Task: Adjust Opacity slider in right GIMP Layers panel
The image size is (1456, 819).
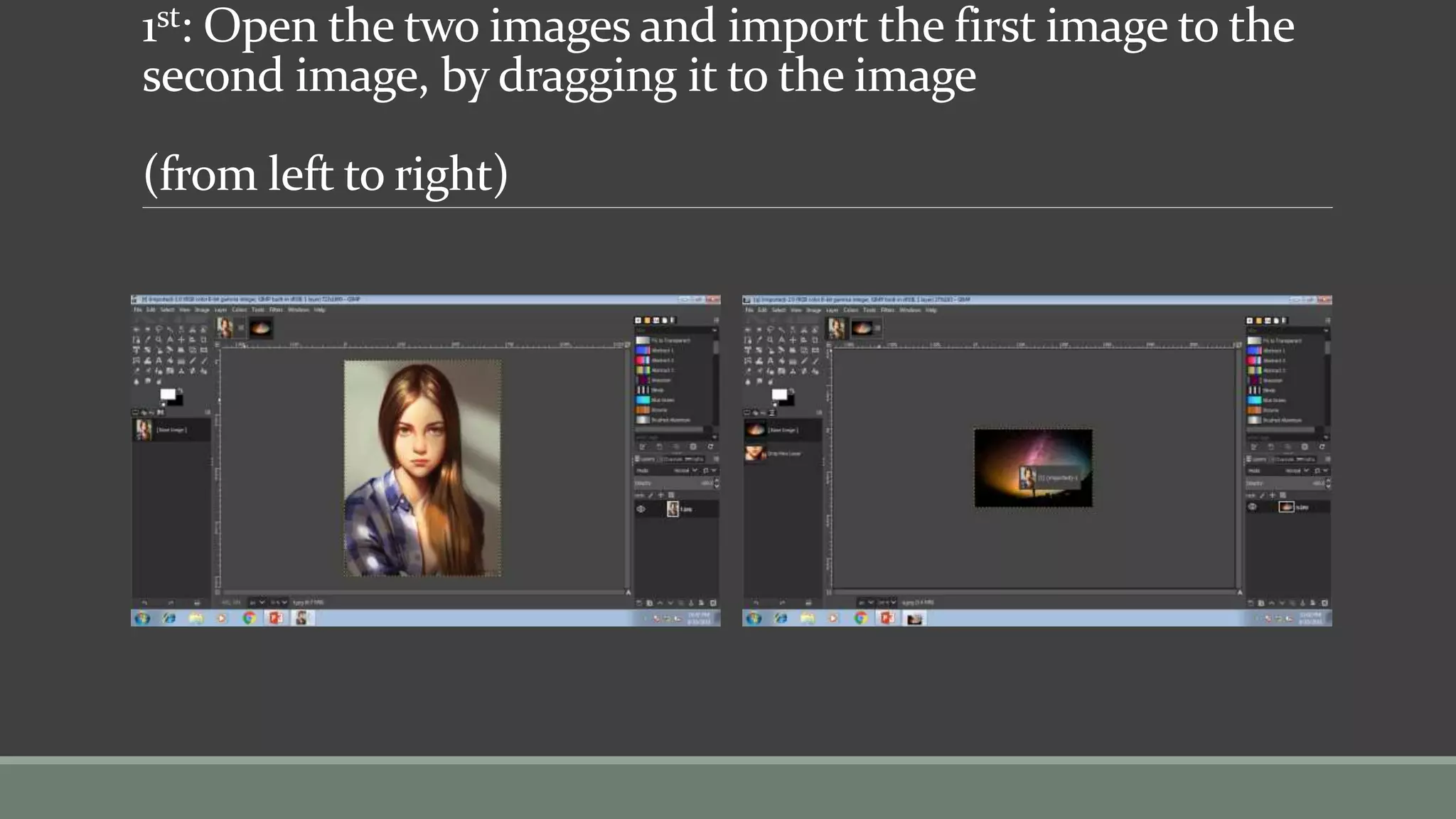Action: [x=1287, y=483]
